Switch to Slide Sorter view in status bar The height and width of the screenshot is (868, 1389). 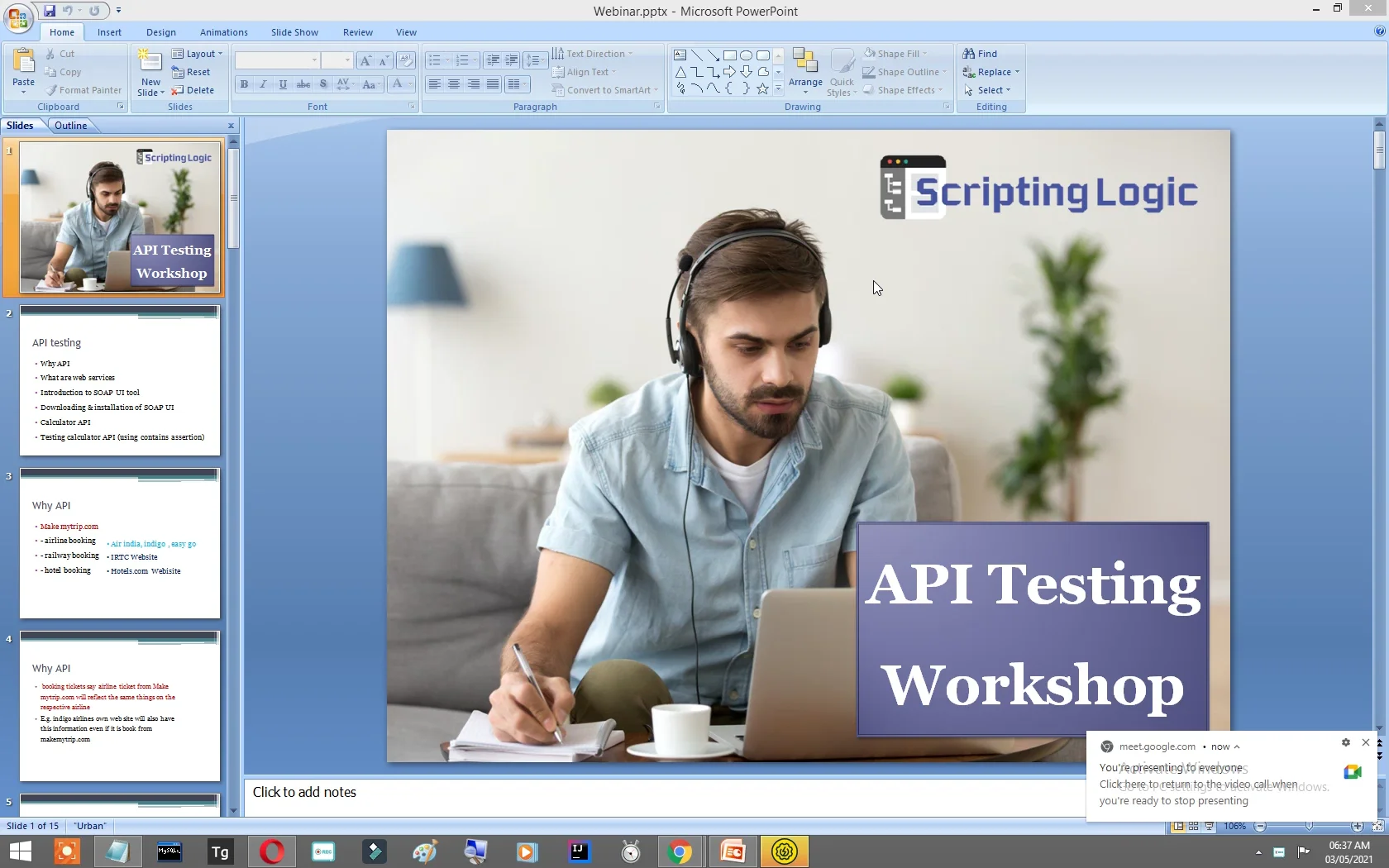coord(1194,826)
